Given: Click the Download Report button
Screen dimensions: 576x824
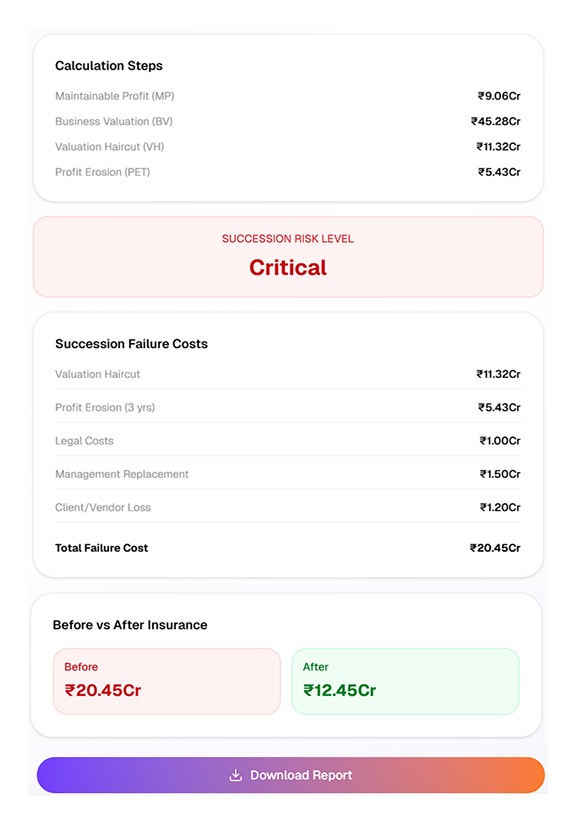Looking at the screenshot, I should tap(291, 775).
